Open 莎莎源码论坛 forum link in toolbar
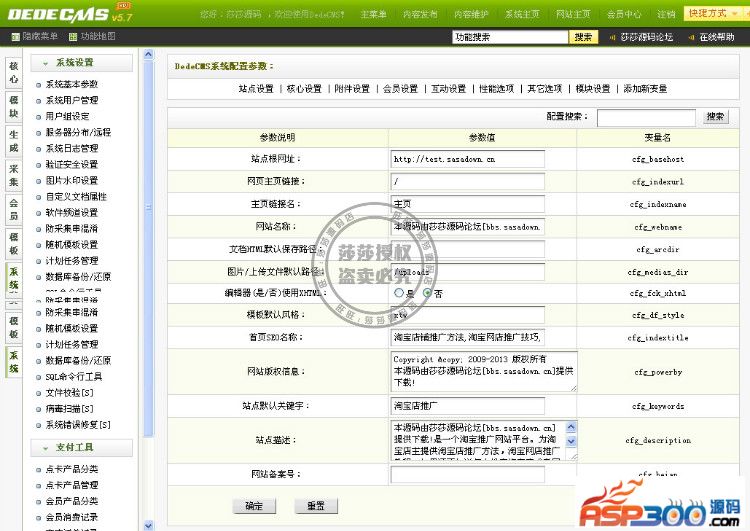The height and width of the screenshot is (531, 750). pos(646,37)
